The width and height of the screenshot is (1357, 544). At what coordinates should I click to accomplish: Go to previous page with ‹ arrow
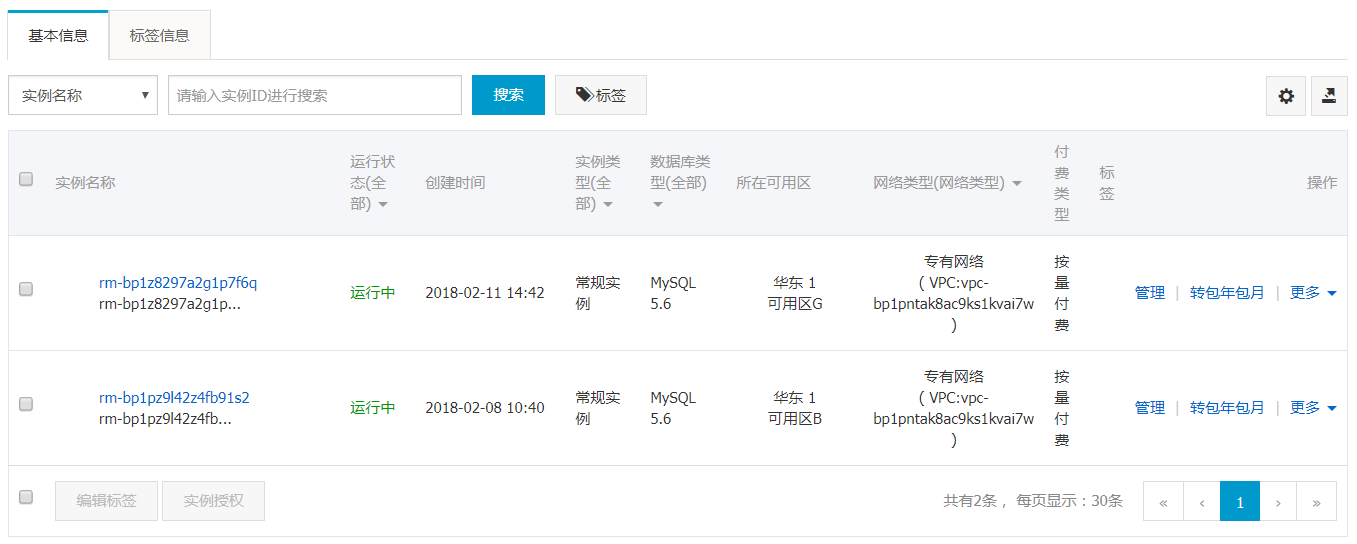[1202, 502]
